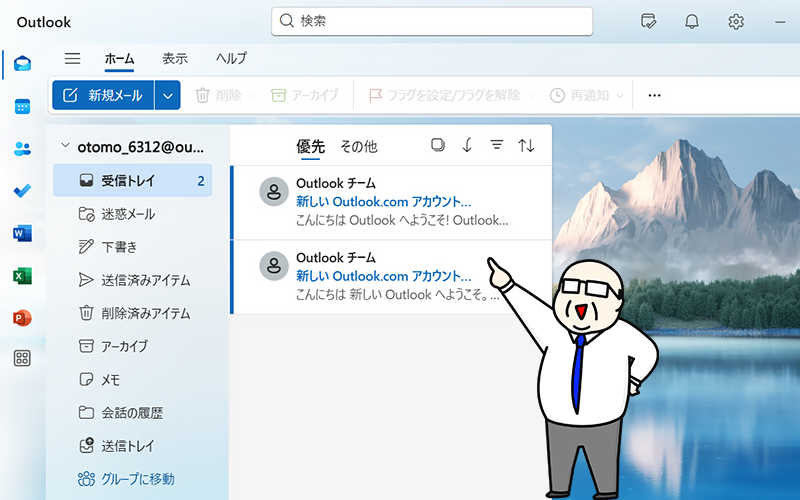This screenshot has width=800, height=500.
Task: Expand the 新規メール dropdown arrow
Action: (x=167, y=95)
